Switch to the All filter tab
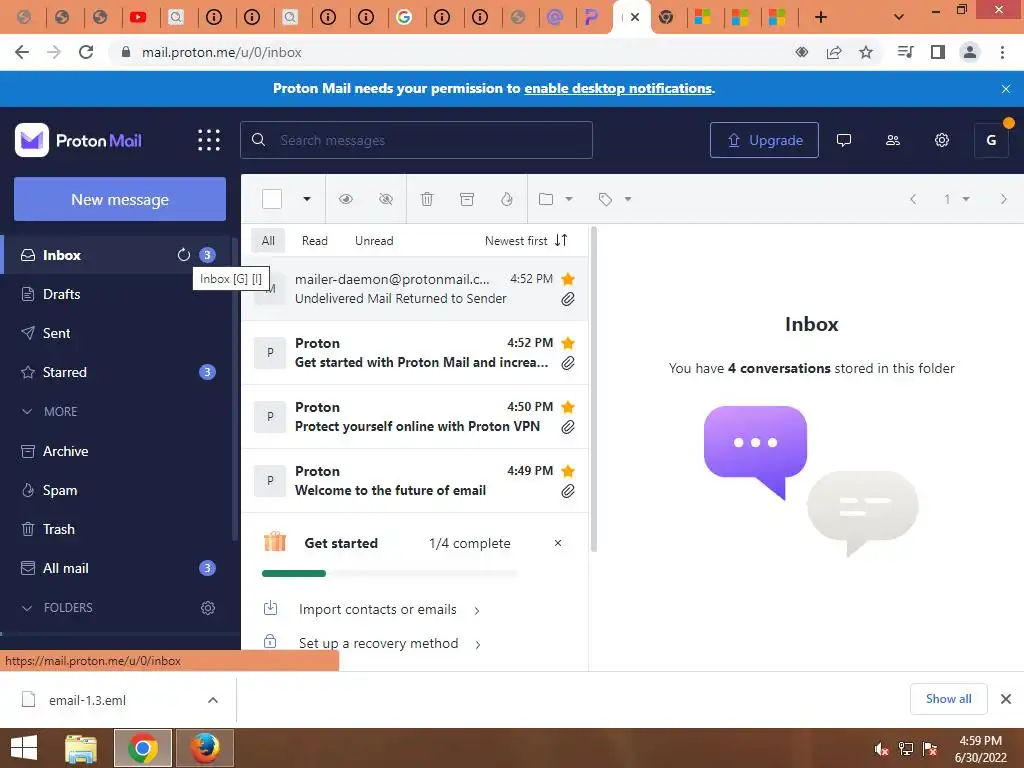This screenshot has width=1024, height=768. pos(268,240)
